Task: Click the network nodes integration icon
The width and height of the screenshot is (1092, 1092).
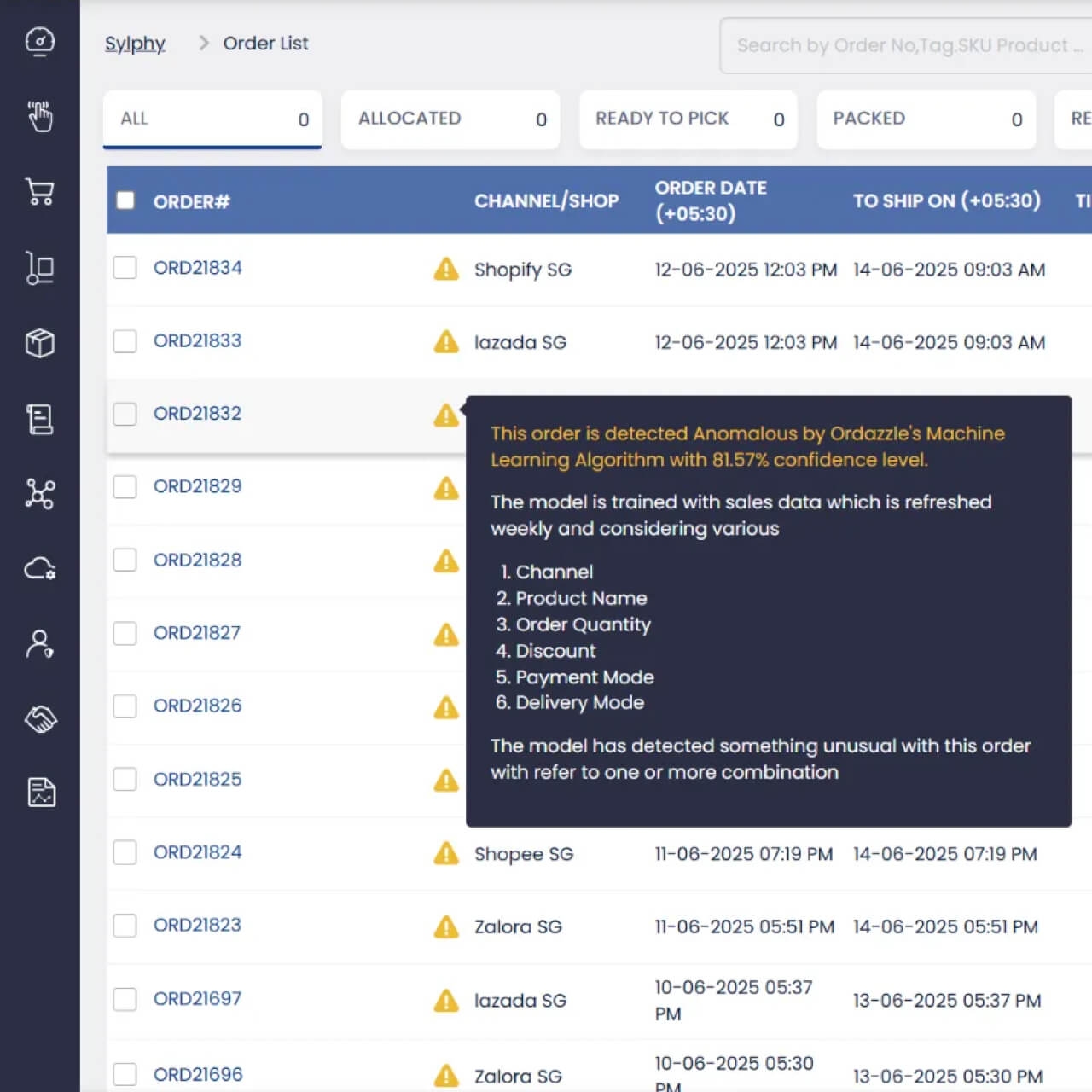Action: 39,494
